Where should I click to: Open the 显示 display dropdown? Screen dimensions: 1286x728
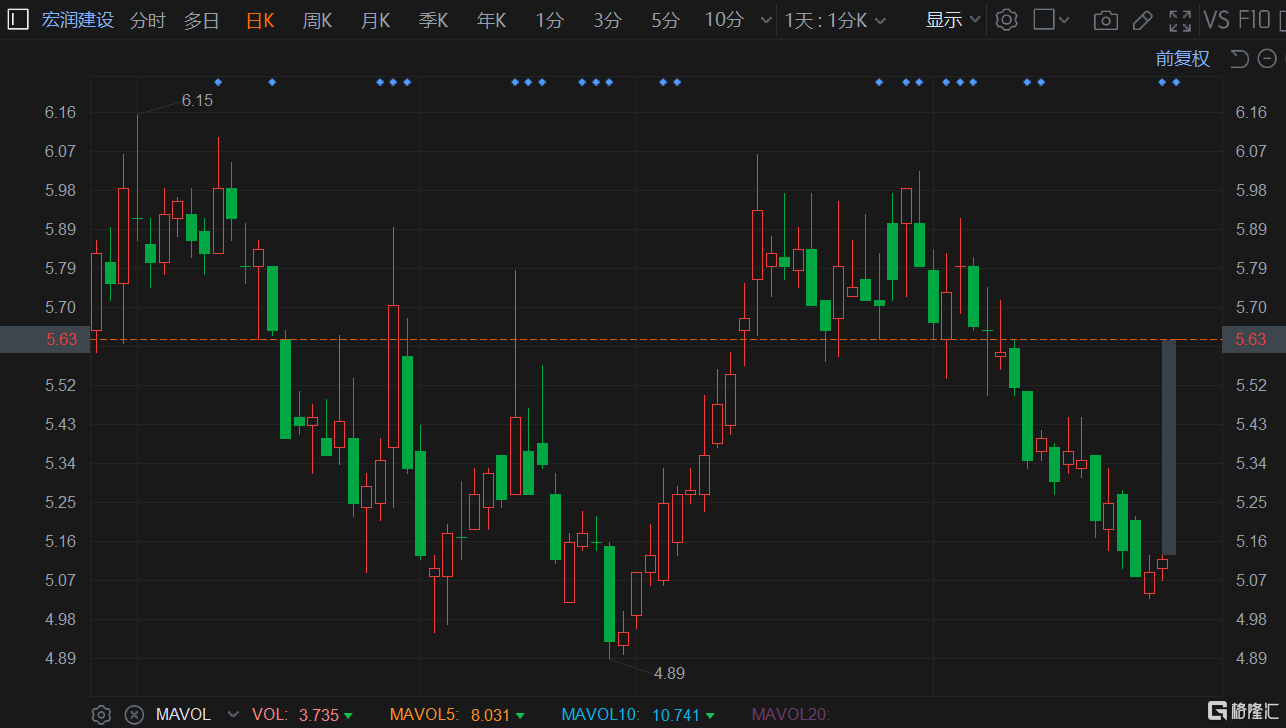(x=953, y=20)
